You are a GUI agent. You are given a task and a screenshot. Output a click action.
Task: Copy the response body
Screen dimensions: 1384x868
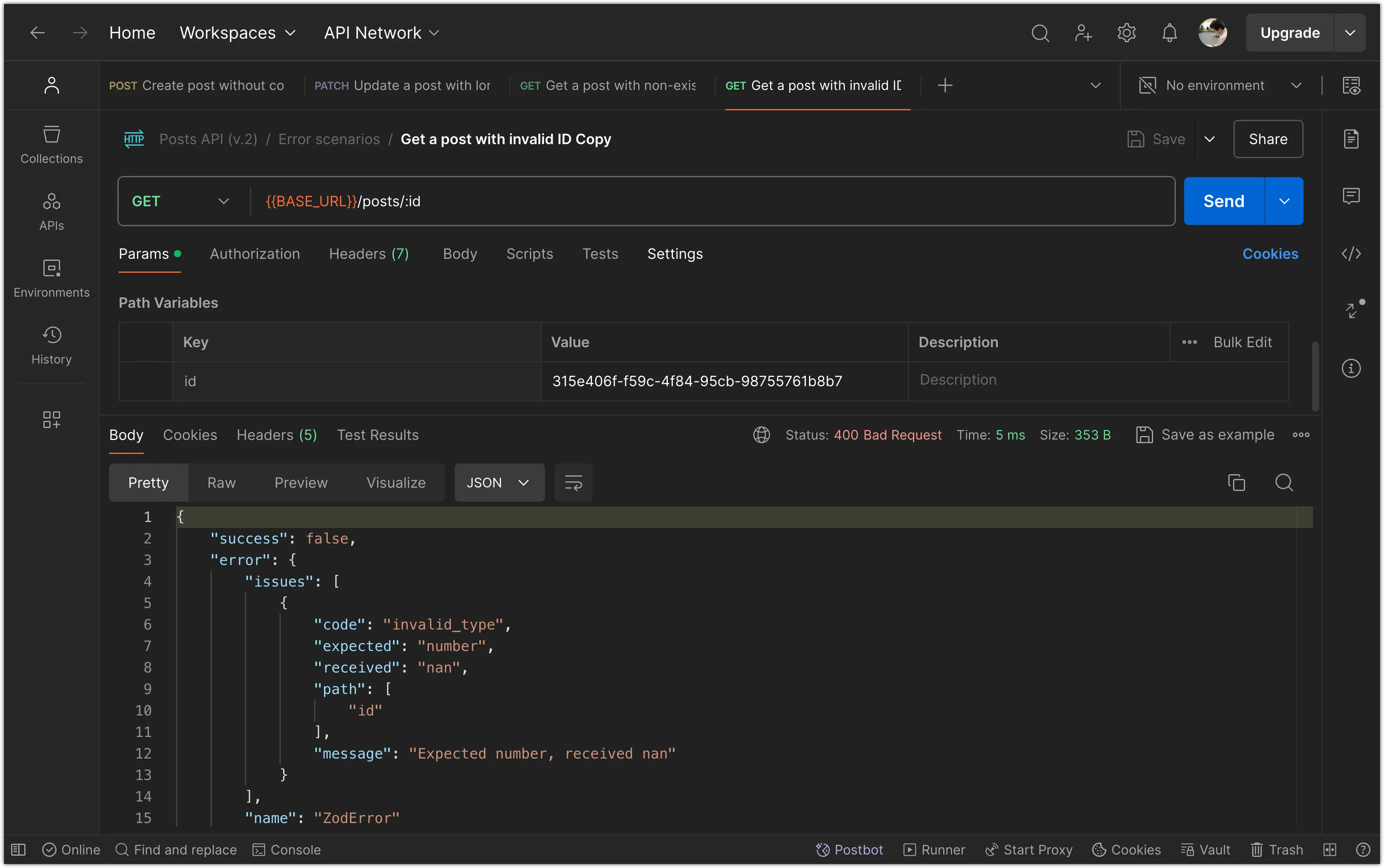pos(1236,482)
